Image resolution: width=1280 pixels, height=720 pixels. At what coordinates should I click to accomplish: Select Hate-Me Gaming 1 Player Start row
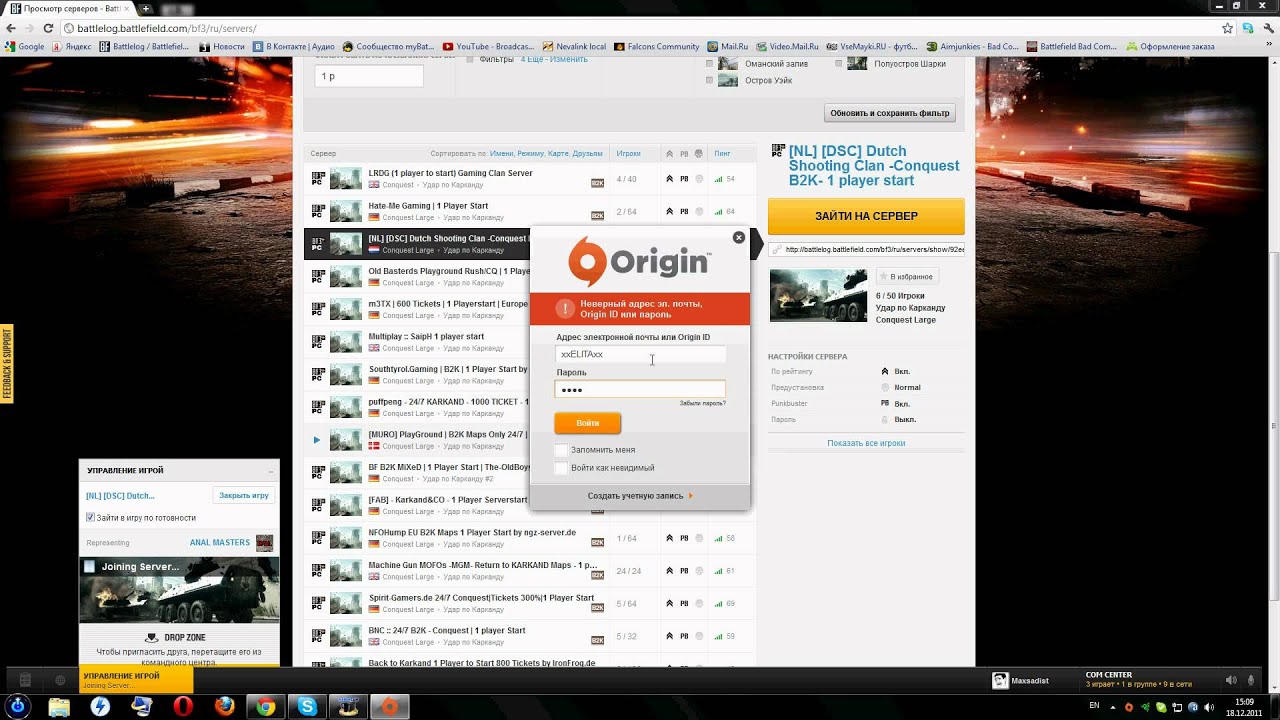tap(530, 212)
